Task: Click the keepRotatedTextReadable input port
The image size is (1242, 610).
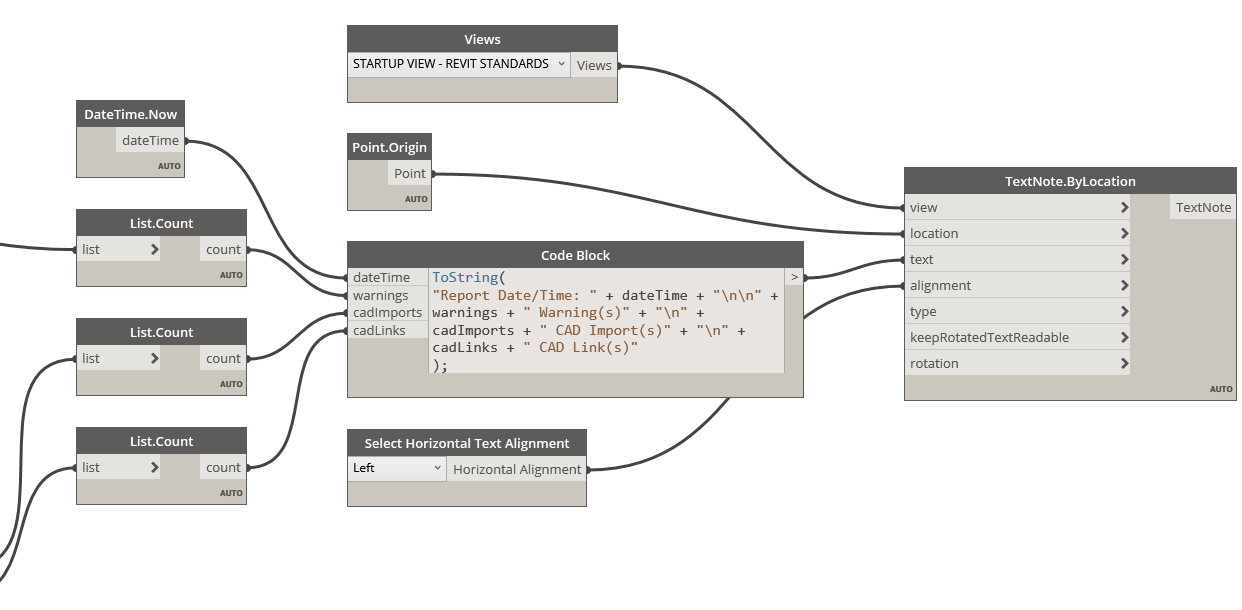Action: 1017,337
